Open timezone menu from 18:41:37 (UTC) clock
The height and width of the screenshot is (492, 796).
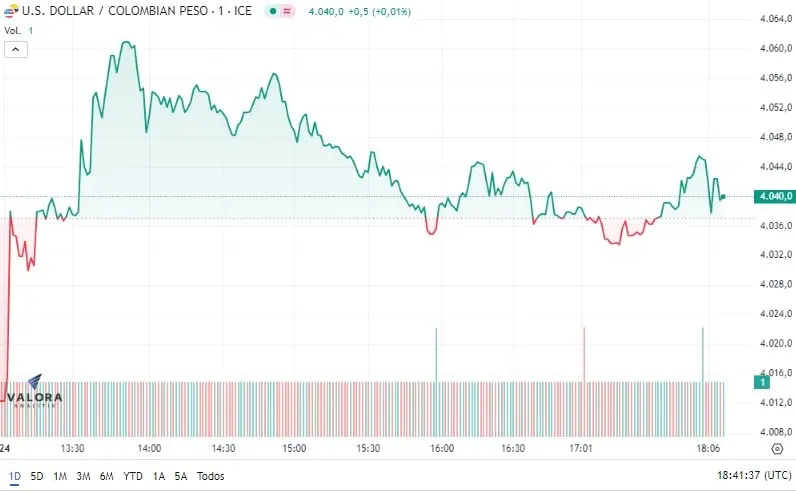pos(754,476)
